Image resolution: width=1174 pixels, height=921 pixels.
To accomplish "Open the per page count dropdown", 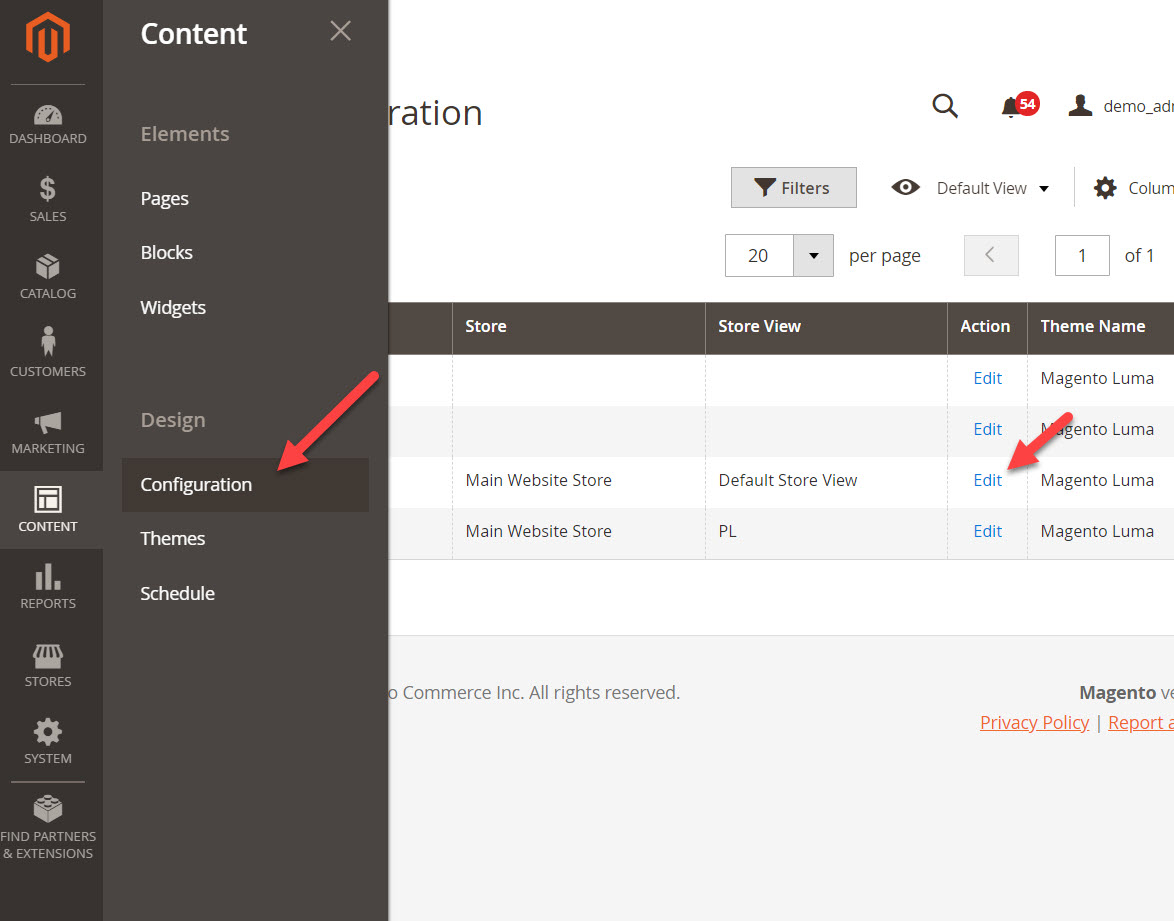I will (x=813, y=255).
